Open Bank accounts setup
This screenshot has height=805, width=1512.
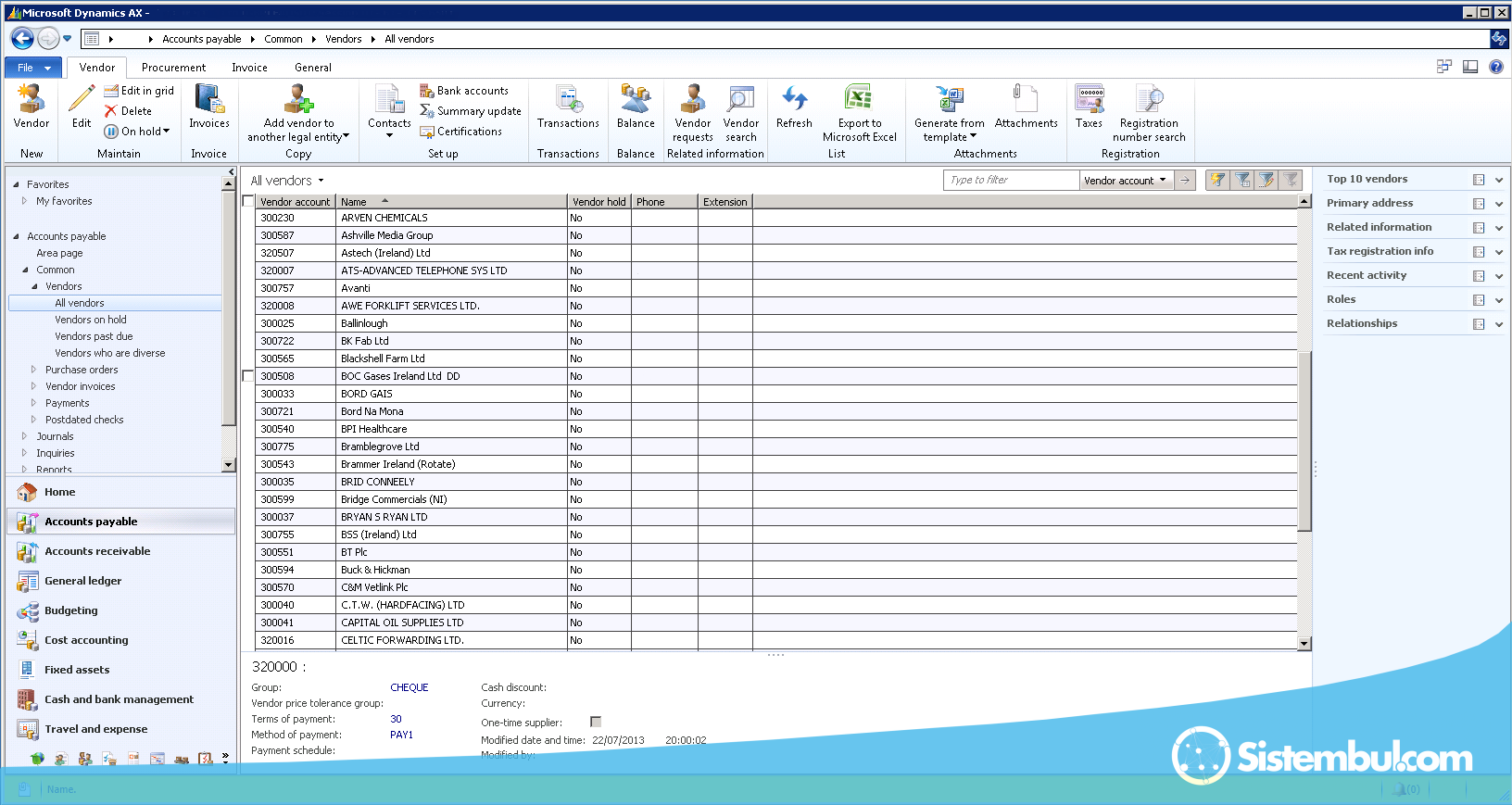coord(464,91)
